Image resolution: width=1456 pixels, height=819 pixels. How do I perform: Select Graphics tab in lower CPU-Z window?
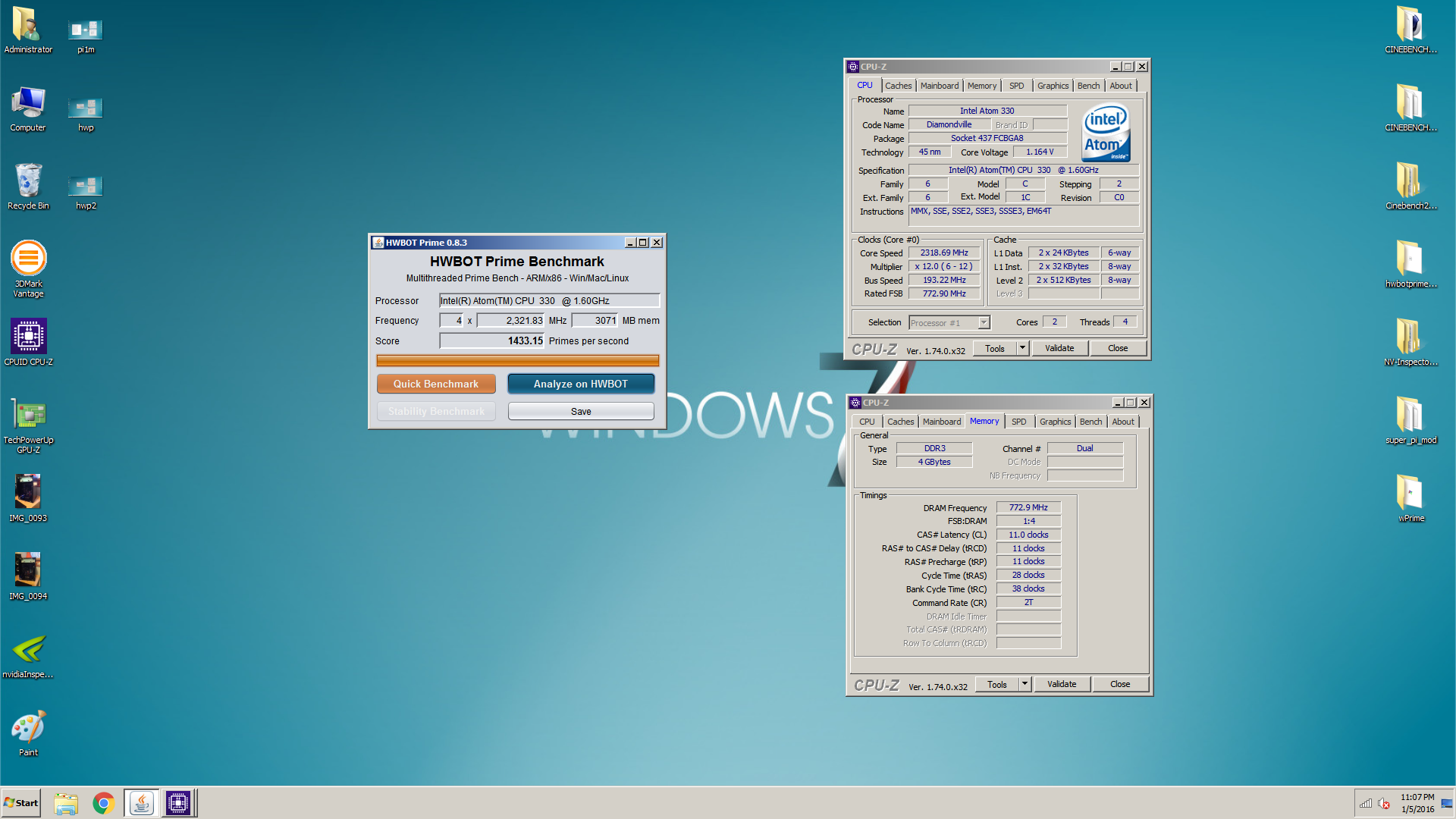[x=1056, y=422]
